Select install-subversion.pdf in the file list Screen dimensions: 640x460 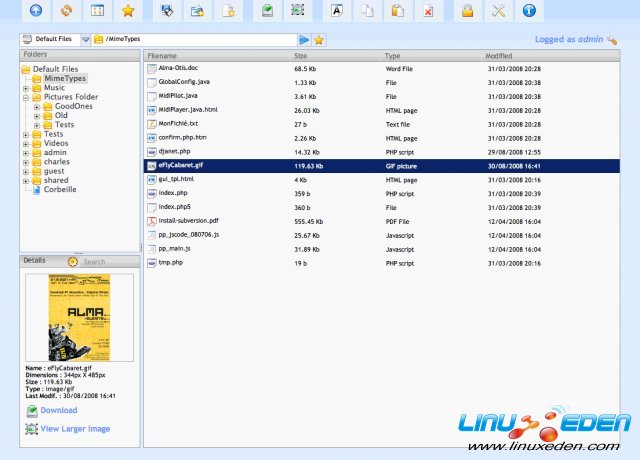188,220
